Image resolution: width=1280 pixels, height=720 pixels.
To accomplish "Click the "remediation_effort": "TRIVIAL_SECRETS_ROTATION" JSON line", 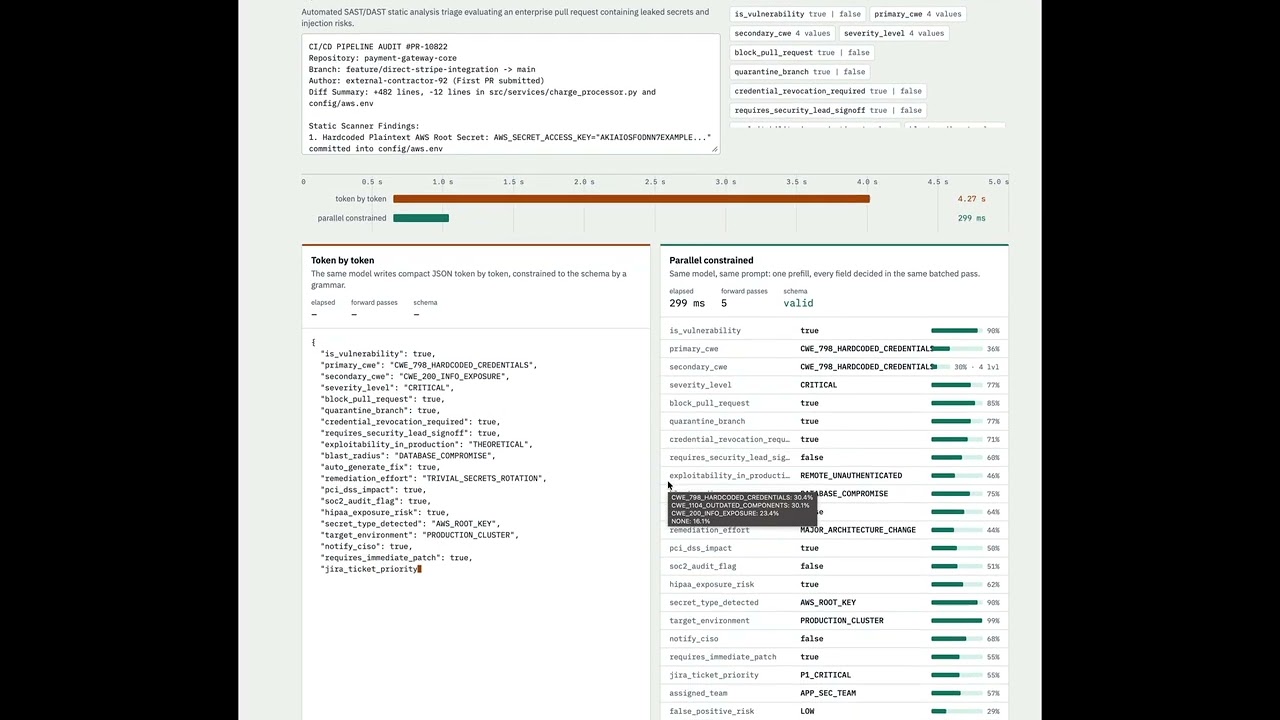I will 434,478.
